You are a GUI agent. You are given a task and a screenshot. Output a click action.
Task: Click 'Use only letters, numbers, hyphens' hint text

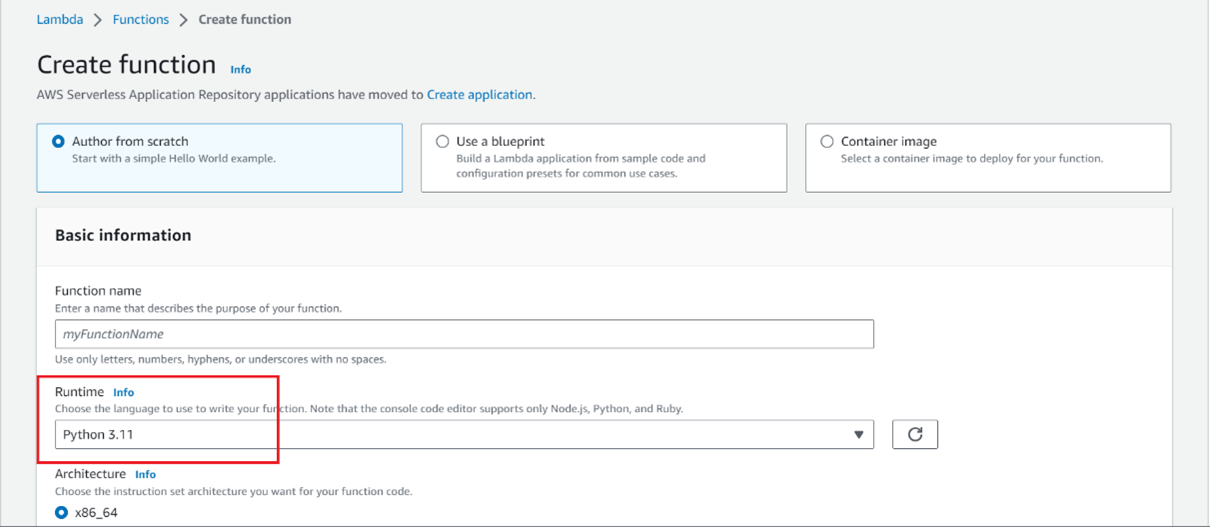pos(221,359)
